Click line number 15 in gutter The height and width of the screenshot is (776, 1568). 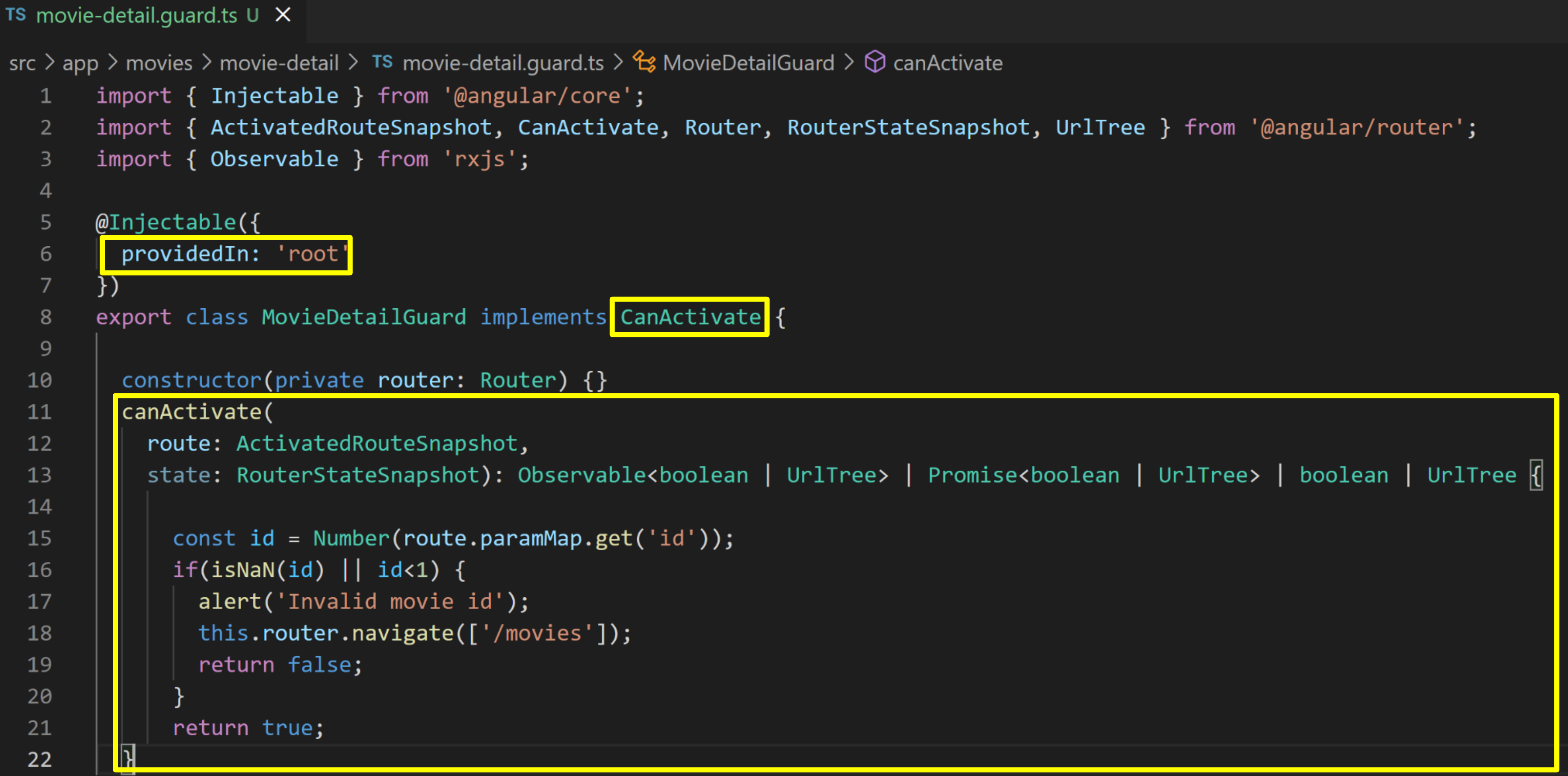pyautogui.click(x=40, y=538)
